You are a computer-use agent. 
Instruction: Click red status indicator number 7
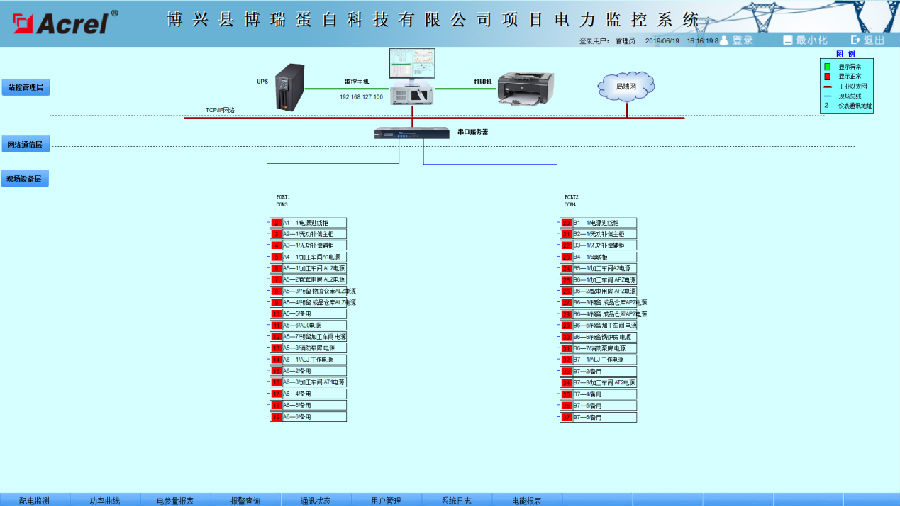point(277,280)
